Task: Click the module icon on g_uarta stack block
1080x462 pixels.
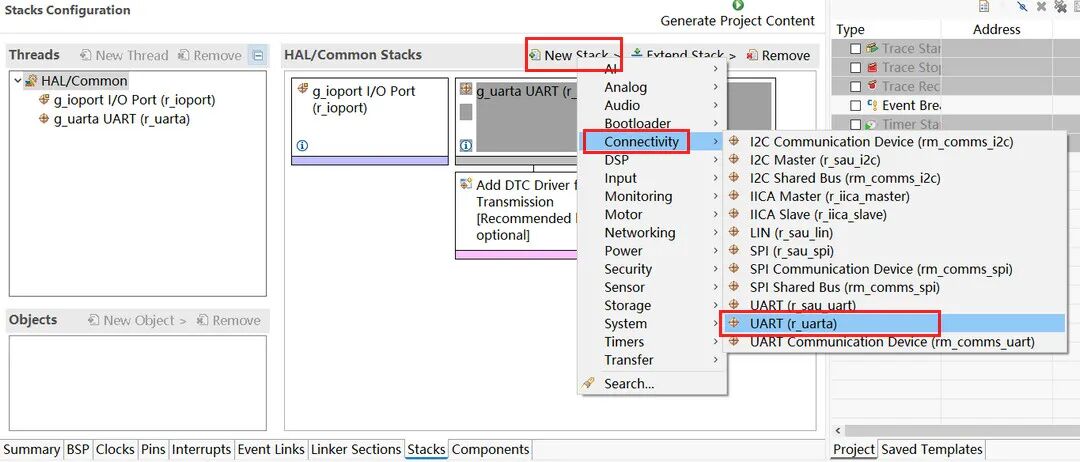Action: 466,90
